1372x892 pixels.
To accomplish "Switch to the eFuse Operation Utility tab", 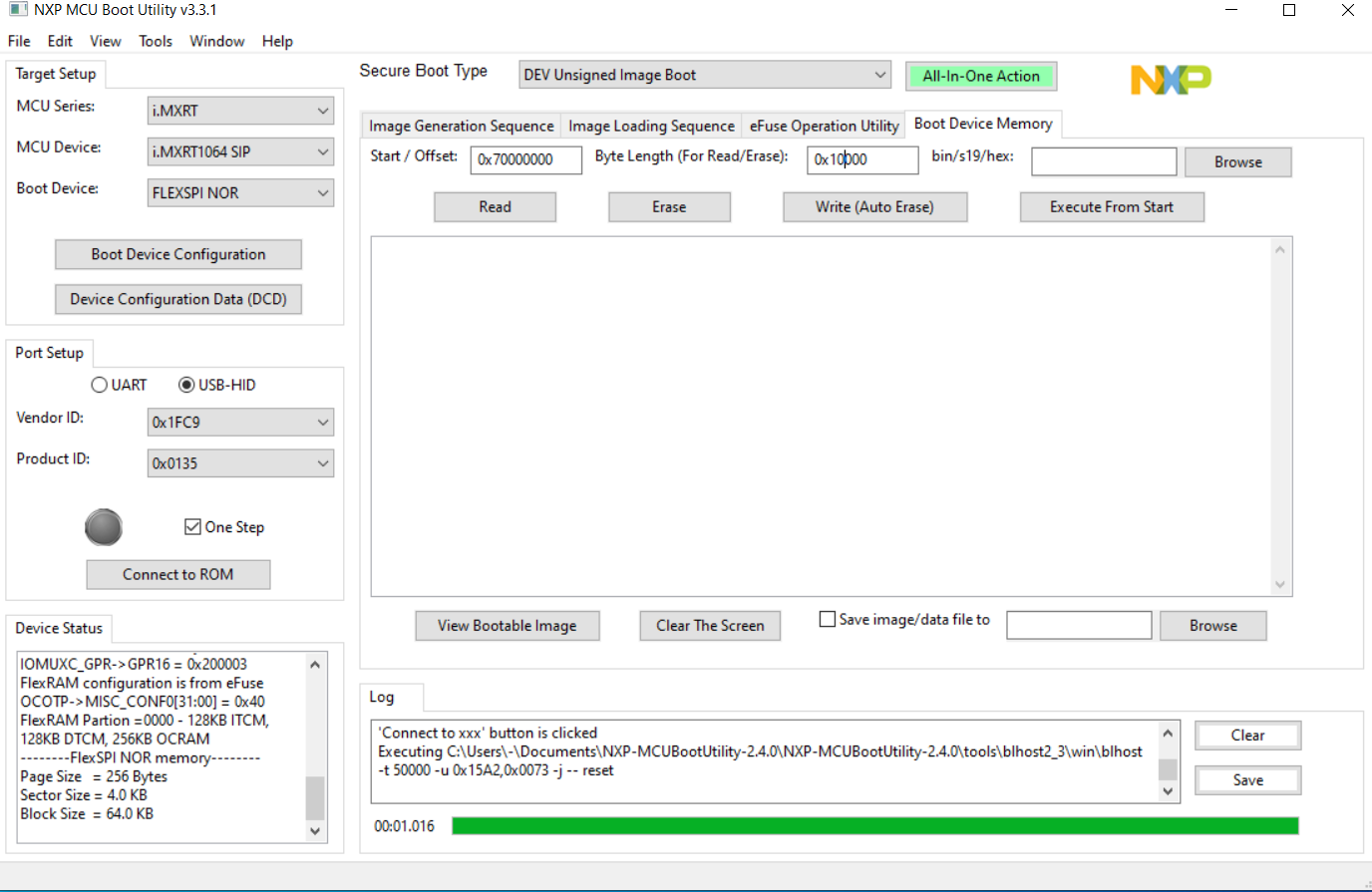I will point(824,126).
